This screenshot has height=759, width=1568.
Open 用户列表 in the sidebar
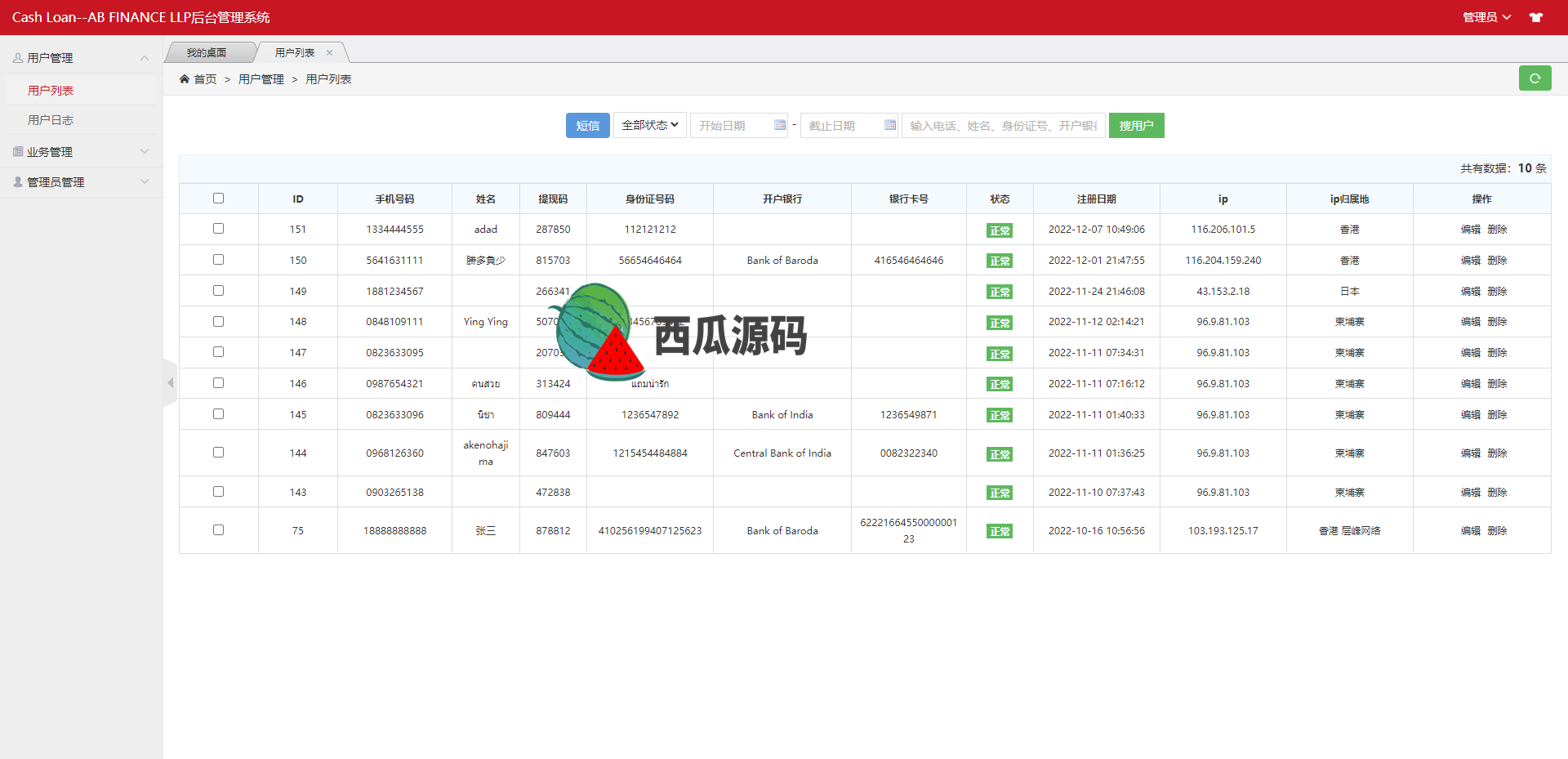51,91
